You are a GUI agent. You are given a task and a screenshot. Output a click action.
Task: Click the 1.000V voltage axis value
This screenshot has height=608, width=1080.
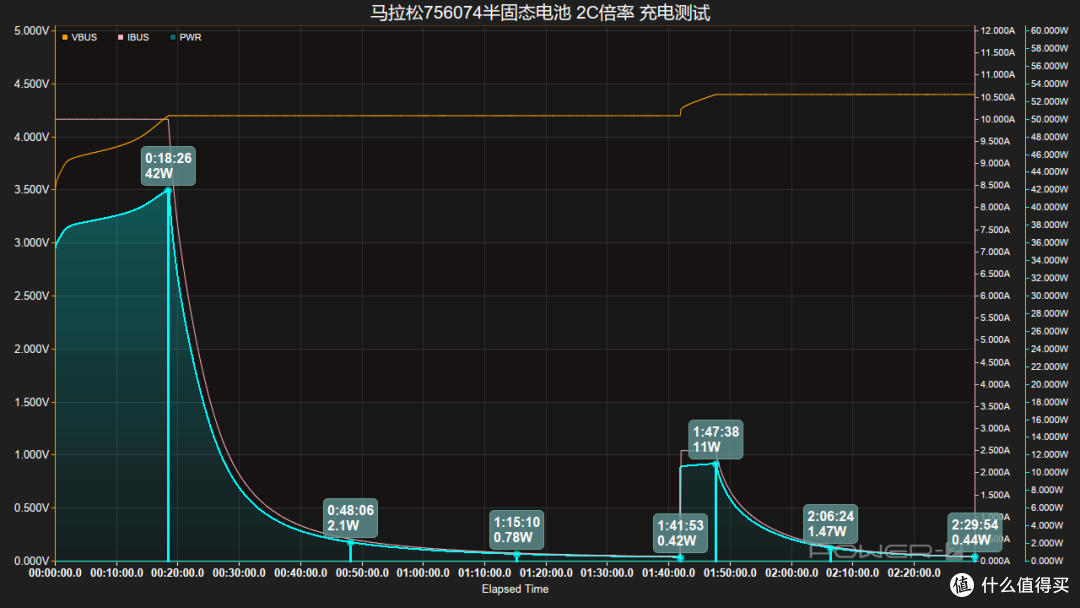(x=32, y=455)
